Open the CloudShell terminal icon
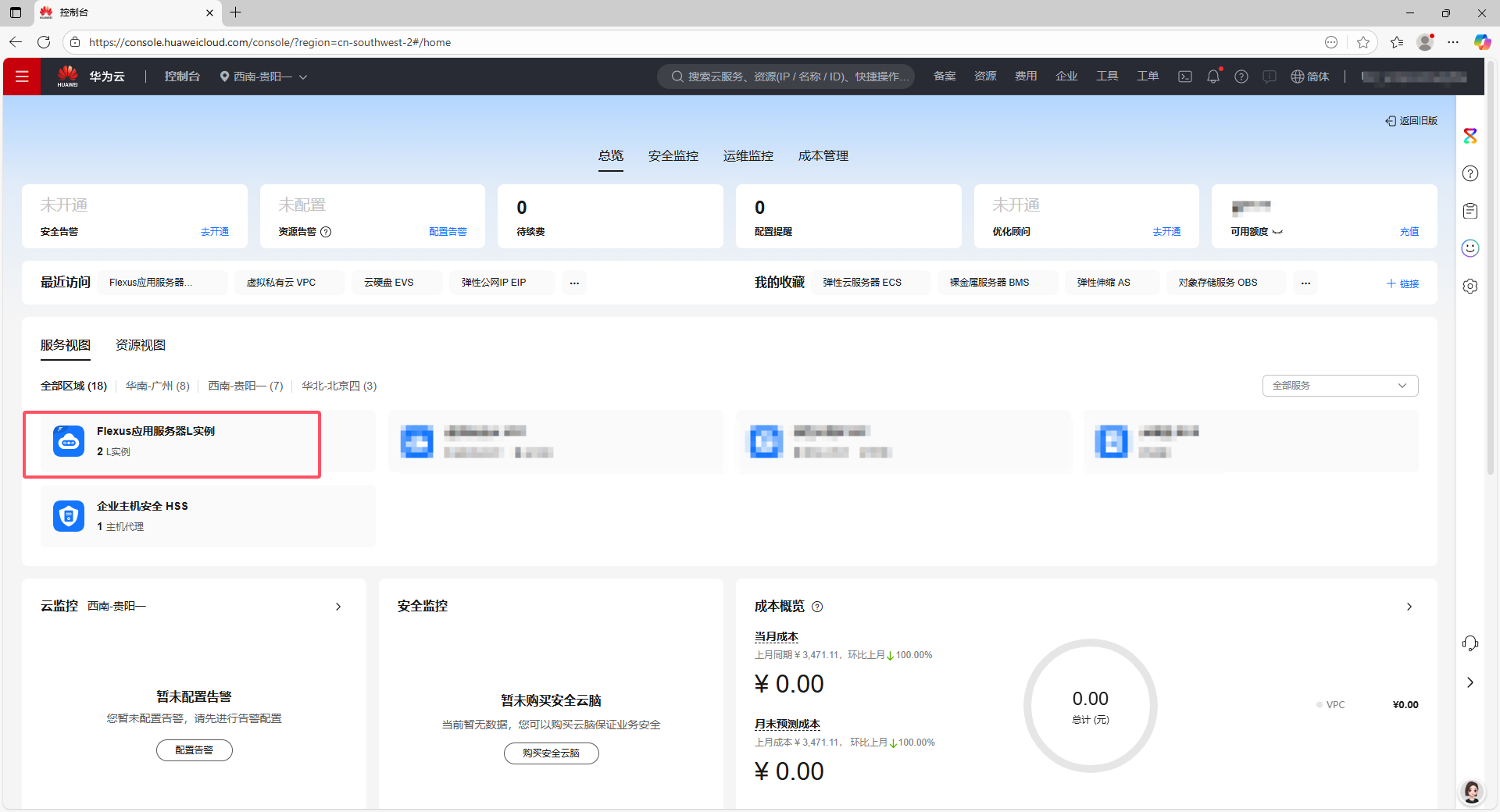1500x812 pixels. [1184, 76]
